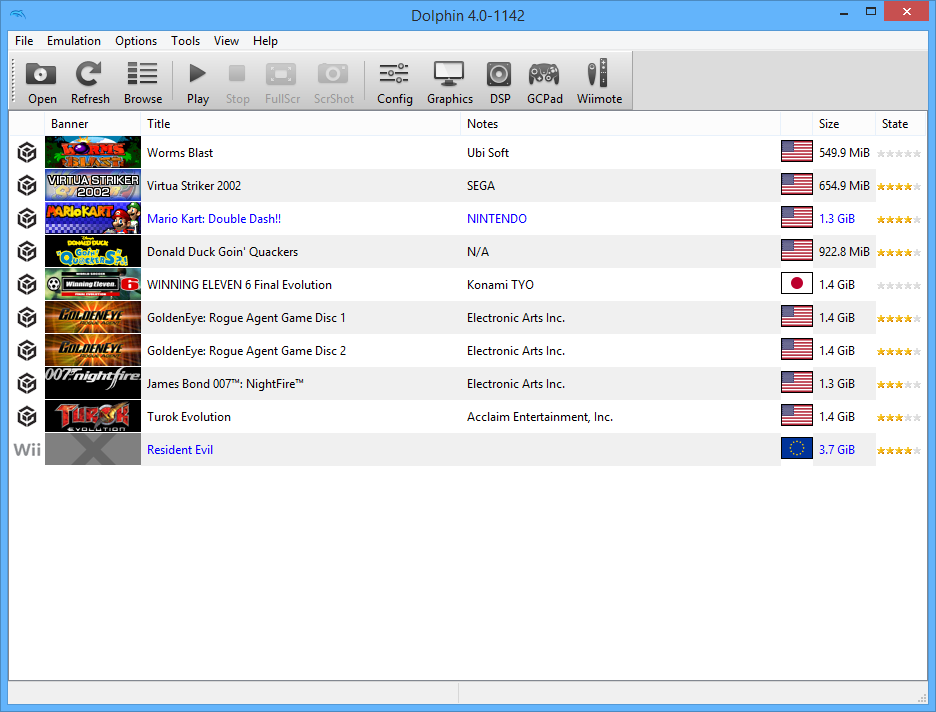The image size is (936, 712).
Task: Open the Tools menu
Action: pyautogui.click(x=185, y=41)
